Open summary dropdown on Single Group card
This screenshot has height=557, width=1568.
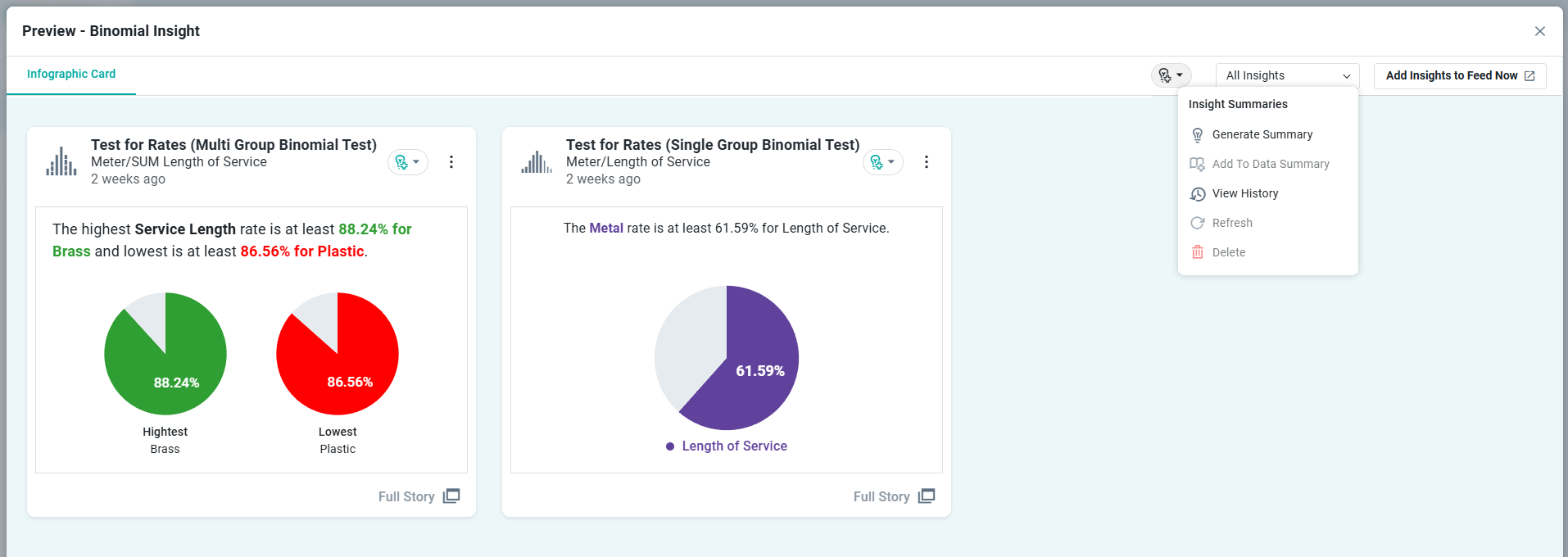pos(882,162)
